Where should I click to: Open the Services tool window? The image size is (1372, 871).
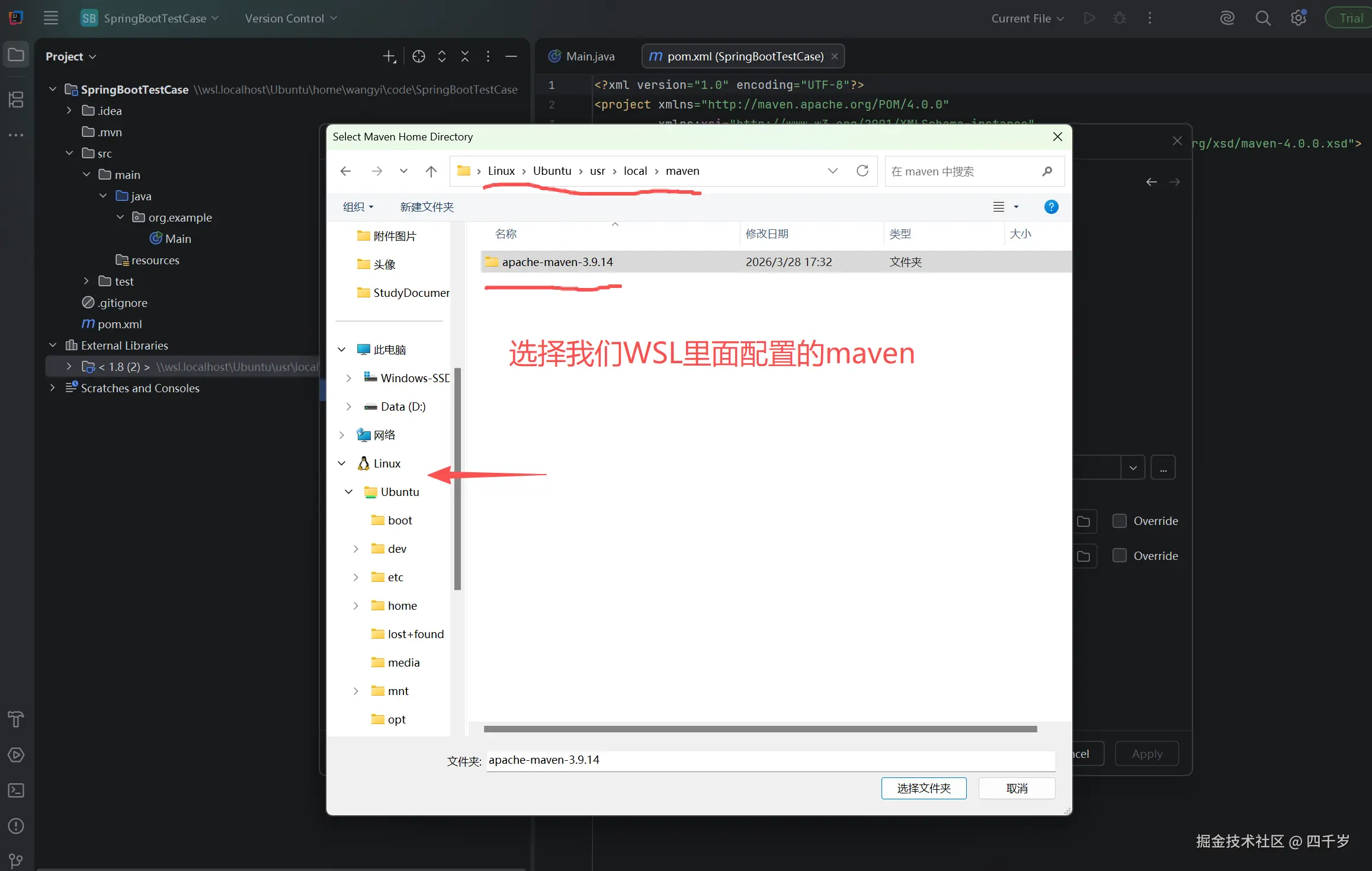tap(16, 755)
